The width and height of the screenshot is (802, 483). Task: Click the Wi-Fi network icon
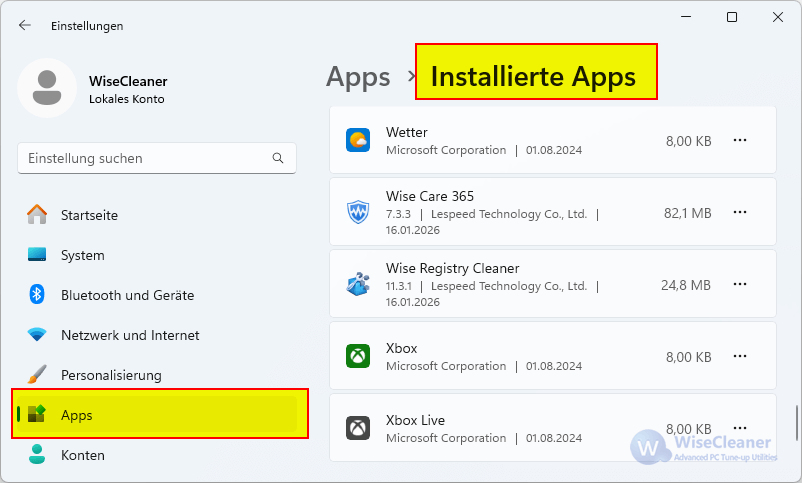coord(37,335)
